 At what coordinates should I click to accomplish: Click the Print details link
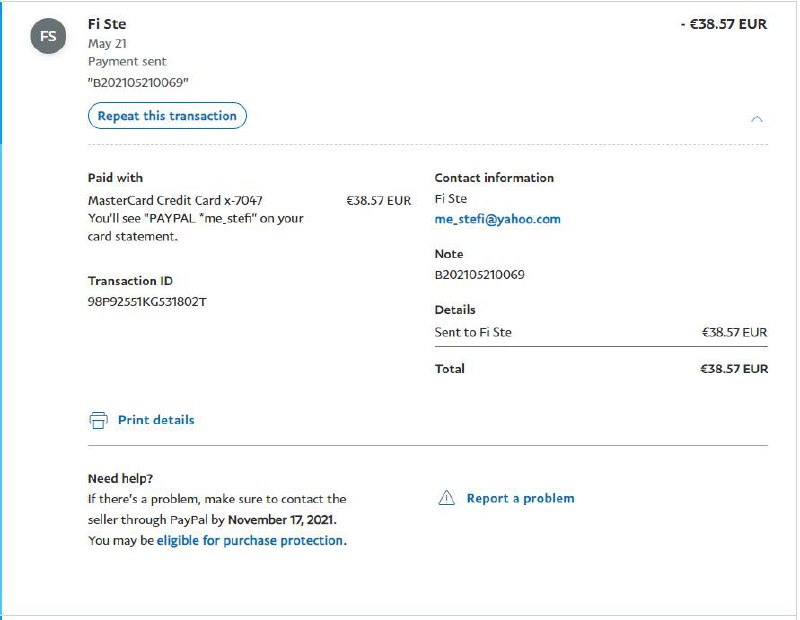[156, 420]
